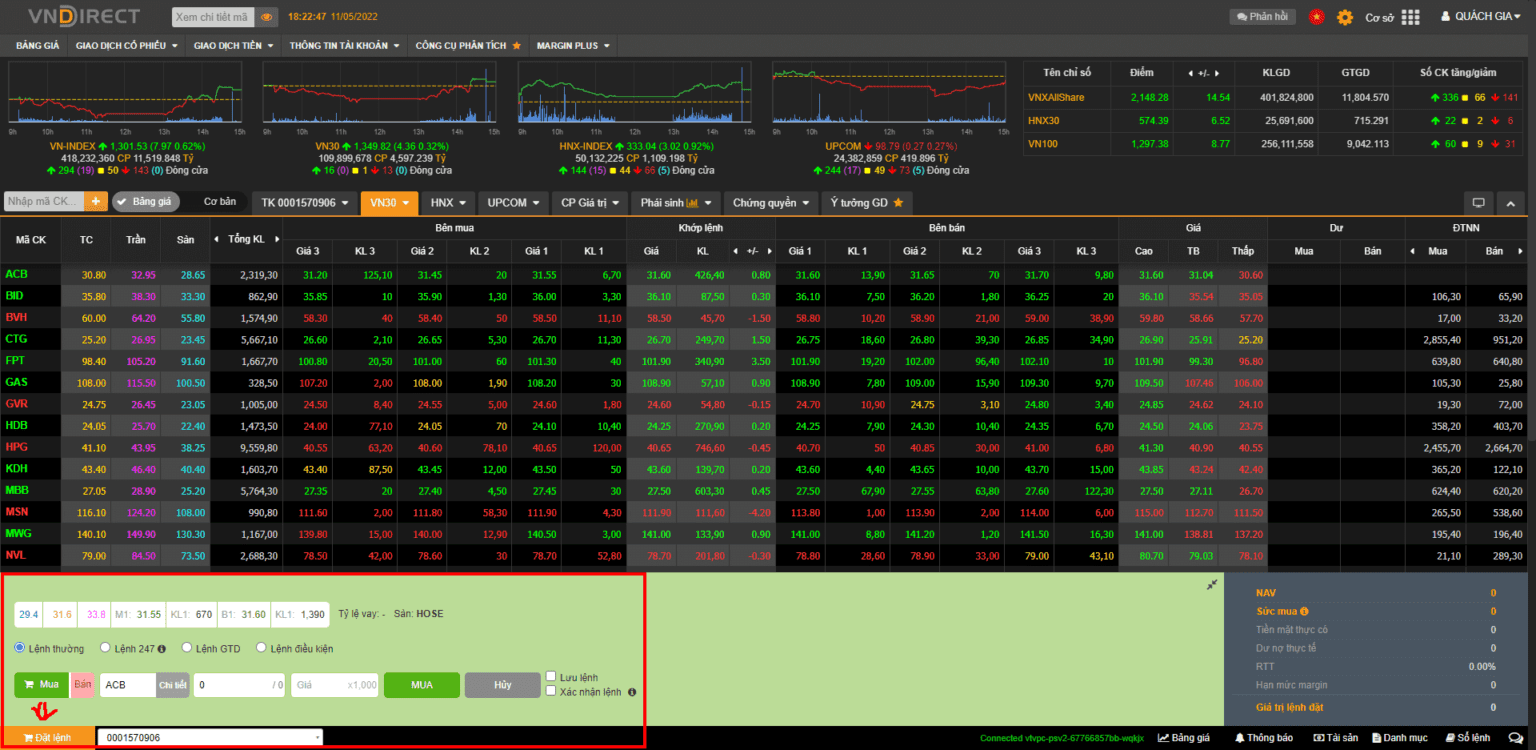Click the left arrow of the index +/- column
Image resolution: width=1536 pixels, height=750 pixels.
(x=1189, y=73)
